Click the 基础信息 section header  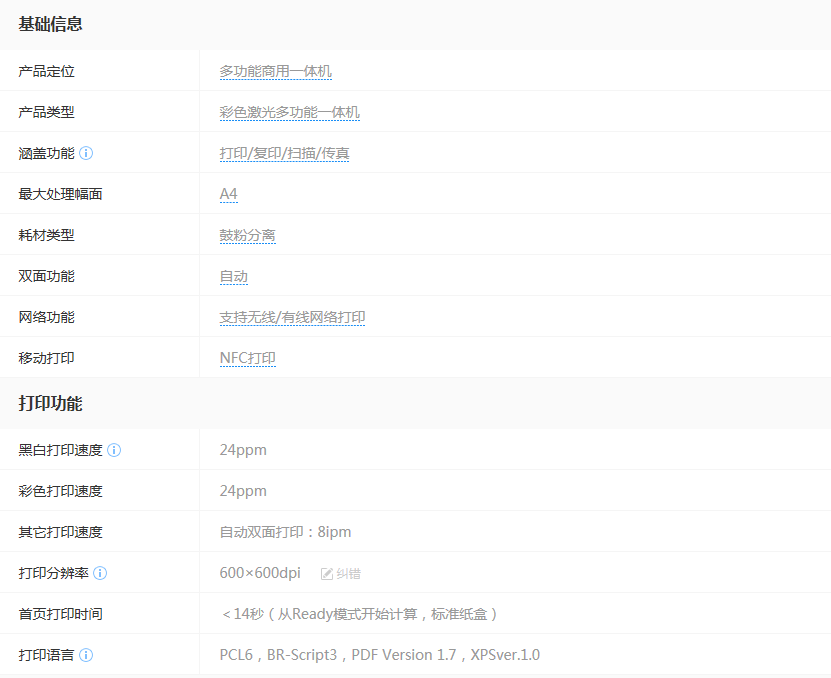point(50,24)
